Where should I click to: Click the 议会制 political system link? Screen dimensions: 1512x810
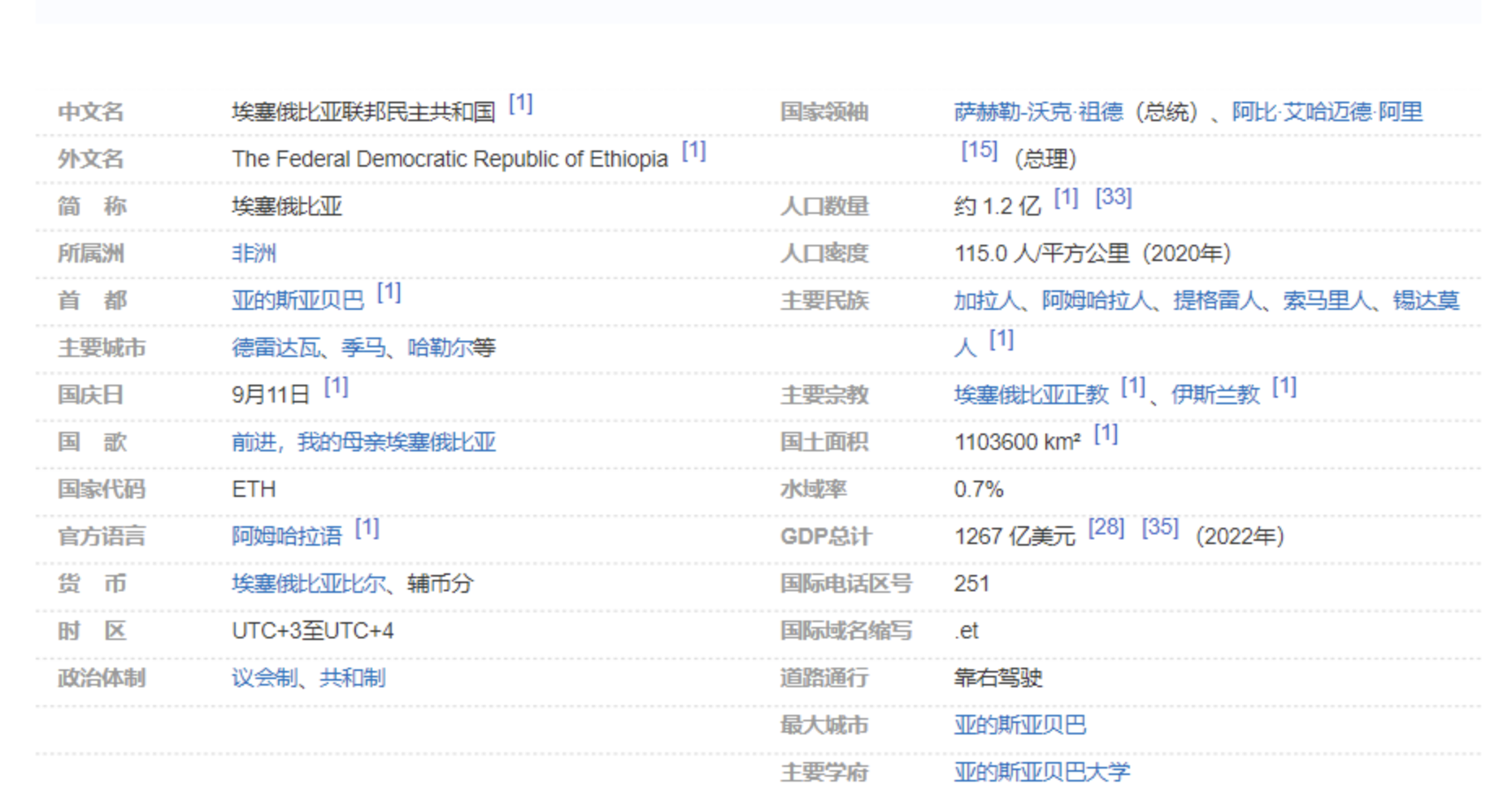point(264,678)
